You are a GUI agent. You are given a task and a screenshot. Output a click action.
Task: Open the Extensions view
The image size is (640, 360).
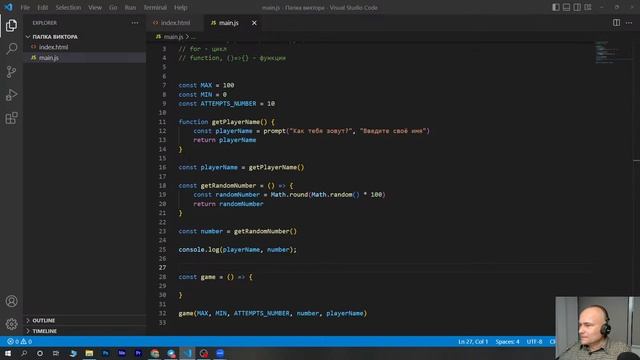coord(11,118)
